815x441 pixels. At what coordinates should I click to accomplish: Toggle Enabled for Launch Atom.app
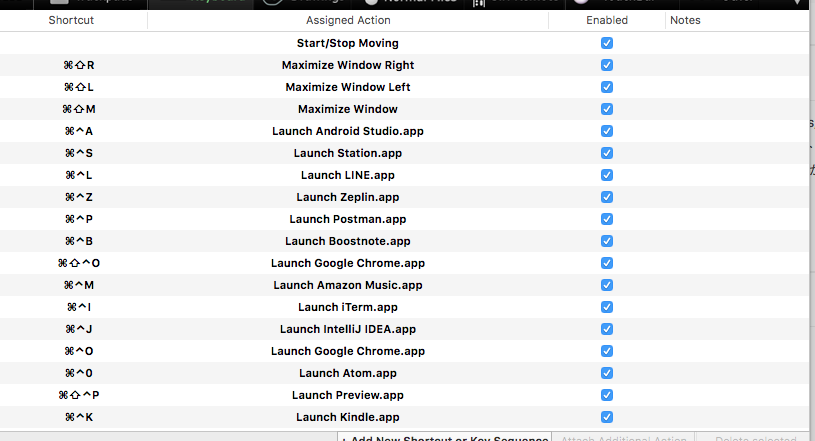pyautogui.click(x=607, y=373)
